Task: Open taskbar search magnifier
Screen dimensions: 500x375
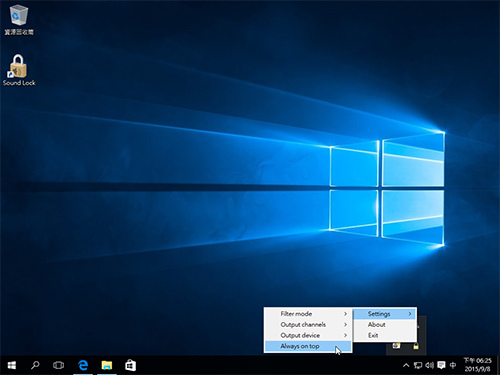Action: coord(35,365)
